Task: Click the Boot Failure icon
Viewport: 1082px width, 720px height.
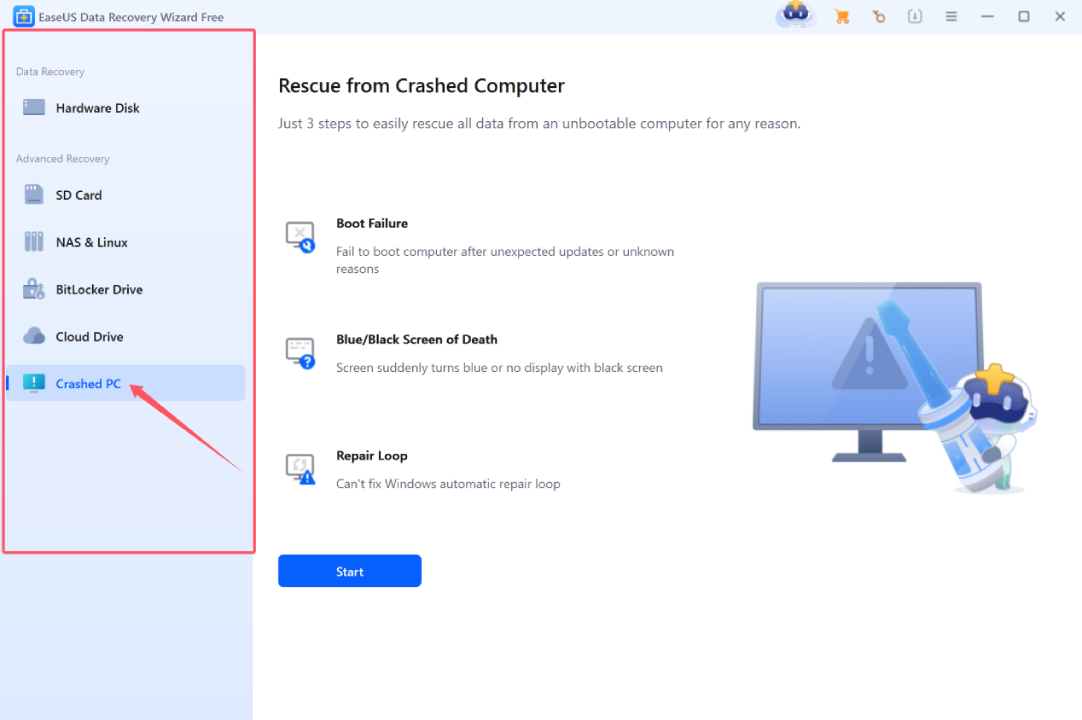Action: (300, 237)
